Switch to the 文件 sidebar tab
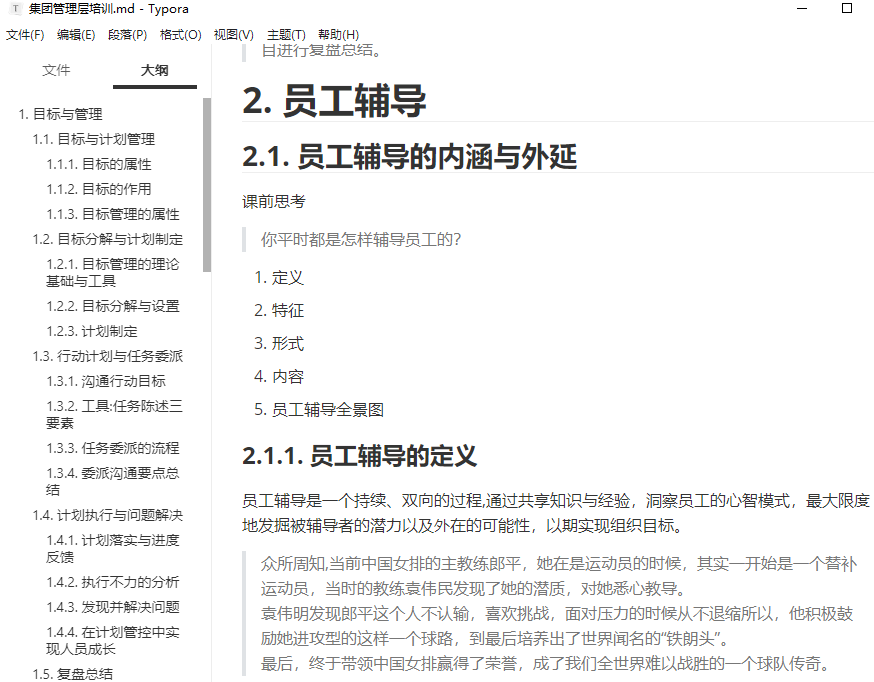874x682 pixels. tap(56, 70)
